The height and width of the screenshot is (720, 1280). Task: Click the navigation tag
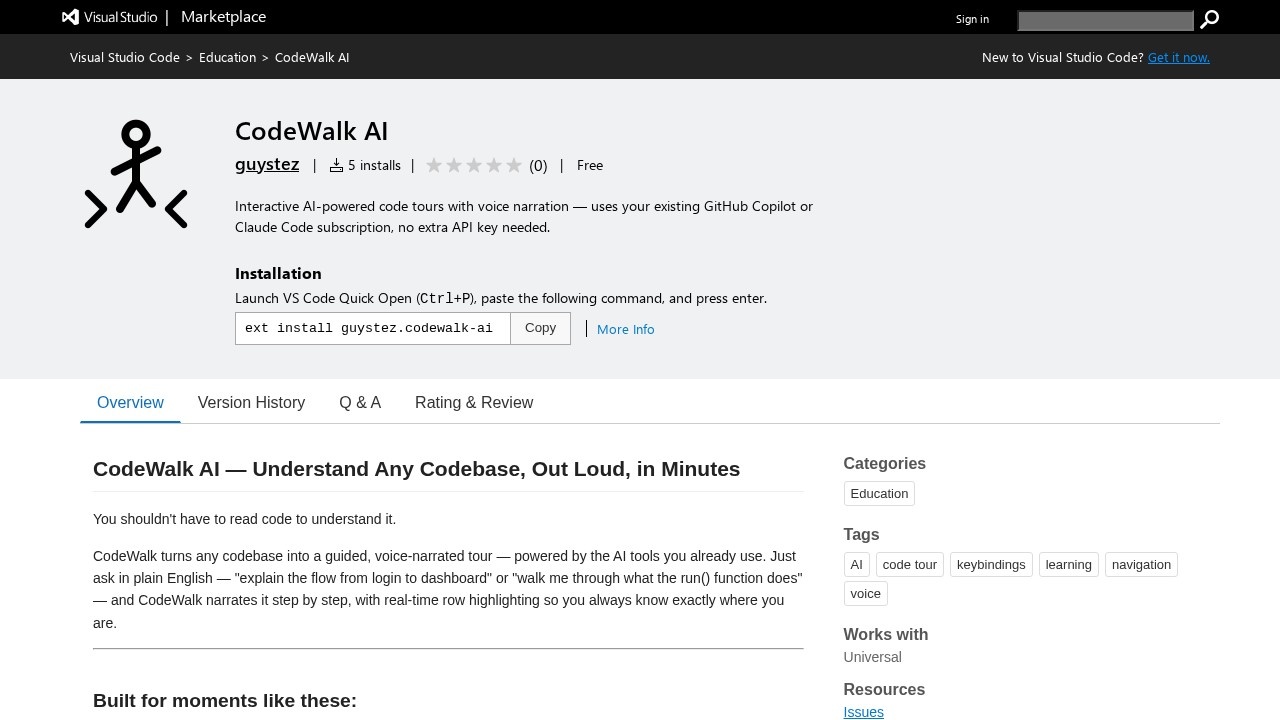1141,564
